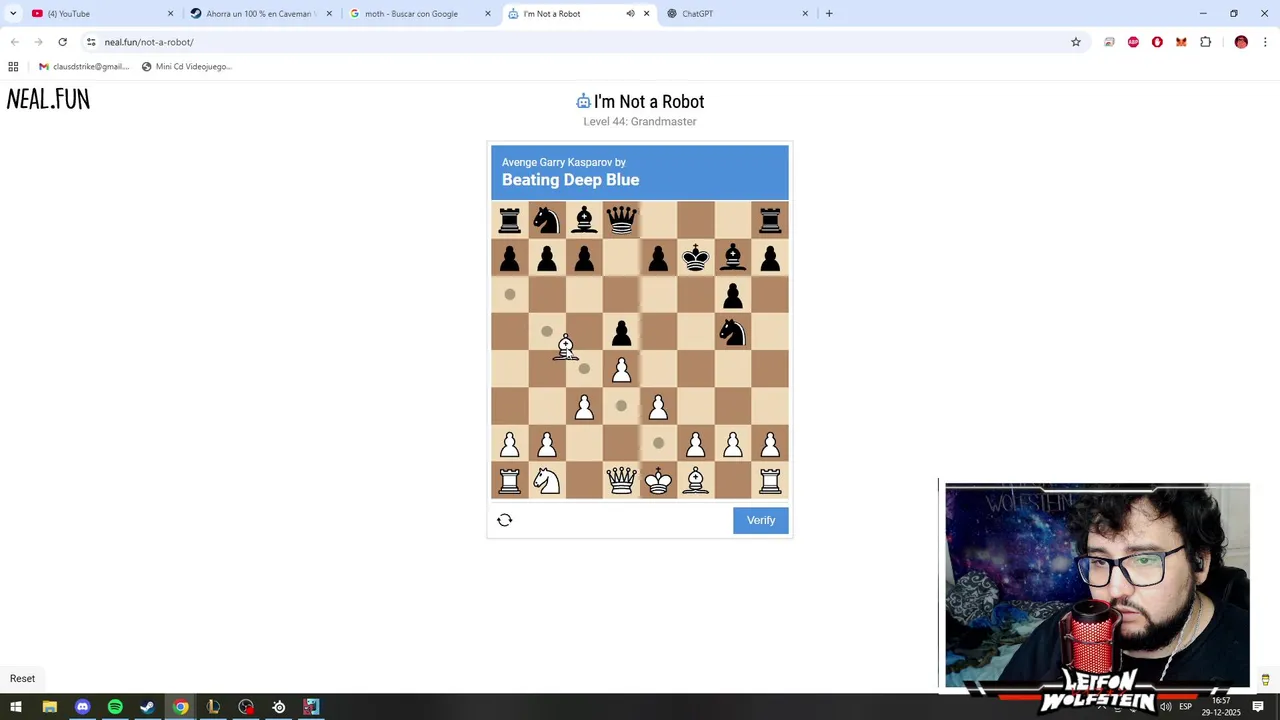Image resolution: width=1280 pixels, height=720 pixels.
Task: Click the move dot between the white pawns
Action: tap(621, 406)
